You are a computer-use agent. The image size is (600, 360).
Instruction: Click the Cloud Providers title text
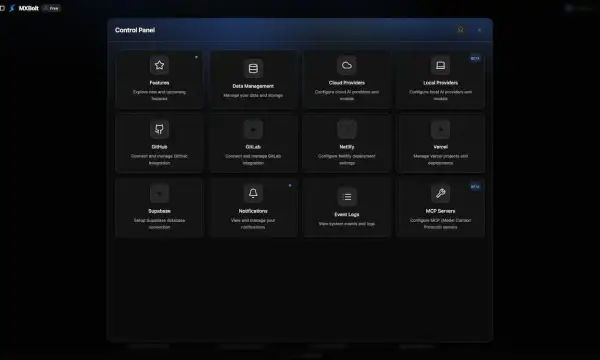(347, 83)
